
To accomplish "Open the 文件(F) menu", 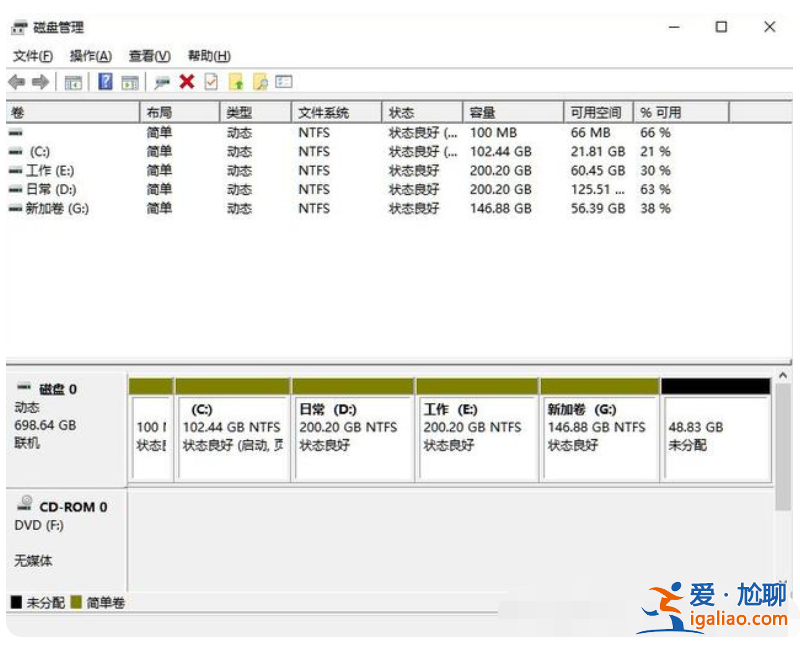I will [x=33, y=56].
